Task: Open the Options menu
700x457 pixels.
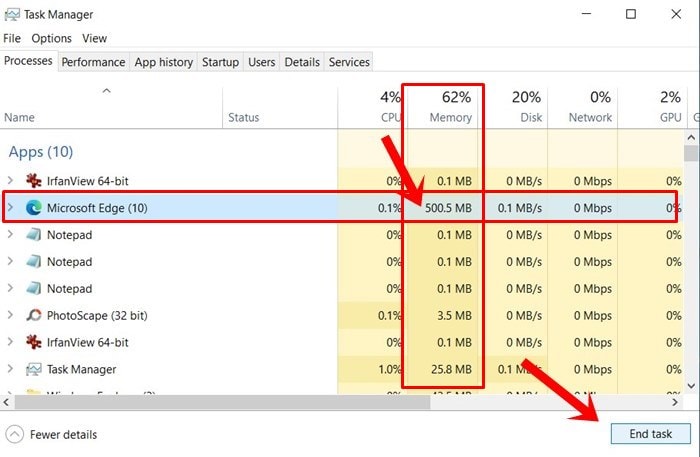Action: (x=51, y=38)
